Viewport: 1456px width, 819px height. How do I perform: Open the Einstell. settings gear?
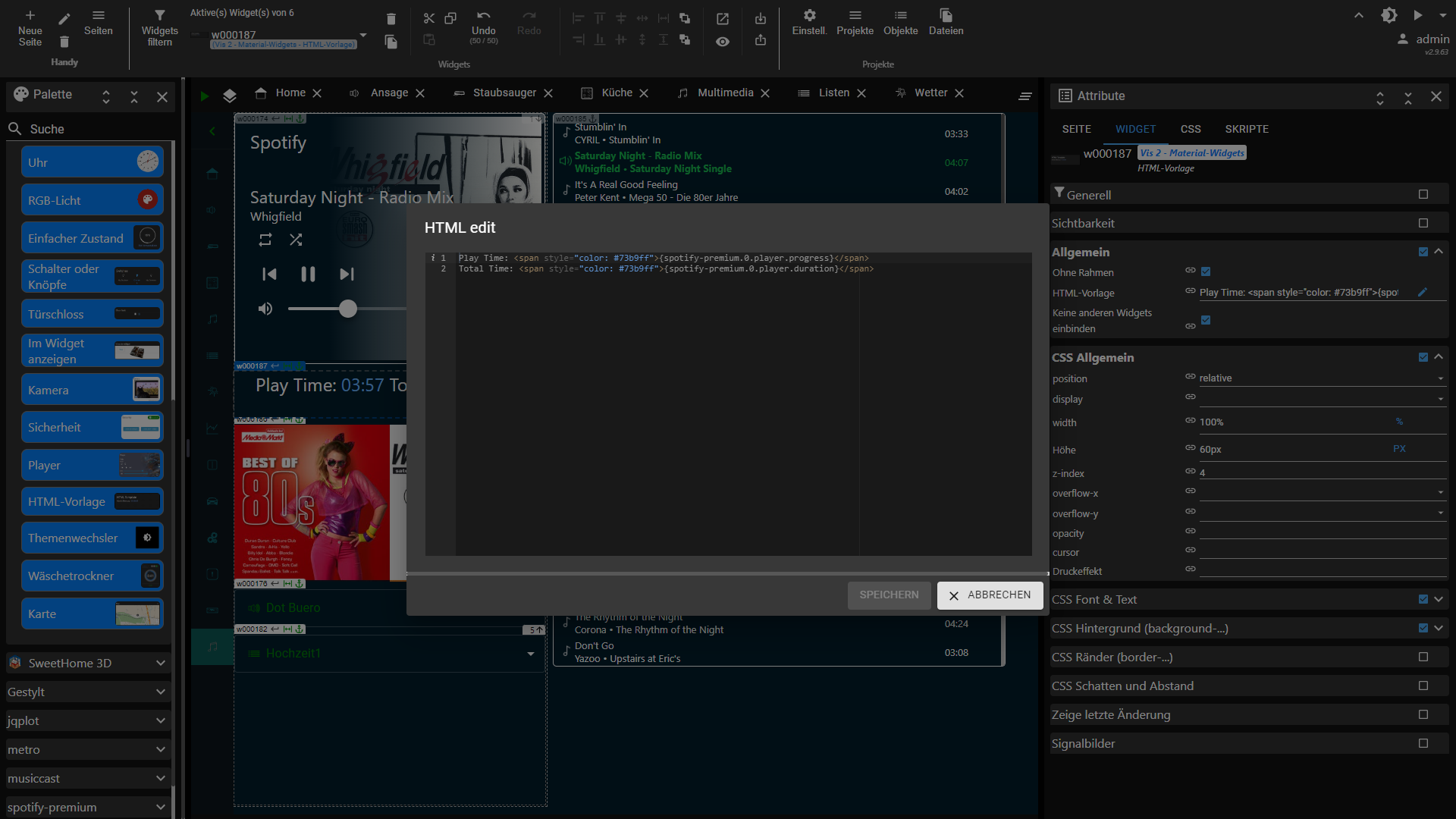(809, 16)
